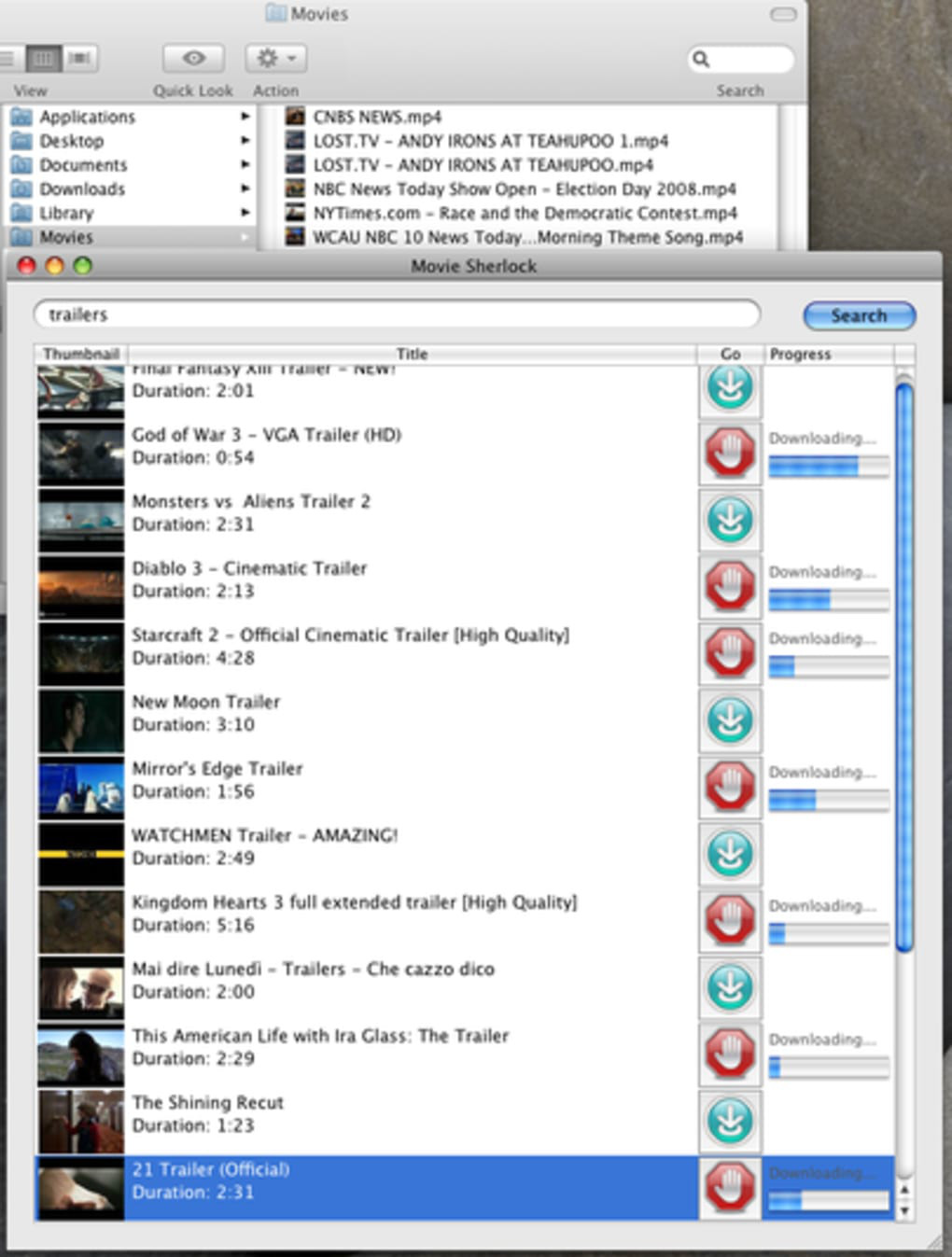Open the God of War 3 thumbnail

coord(81,454)
